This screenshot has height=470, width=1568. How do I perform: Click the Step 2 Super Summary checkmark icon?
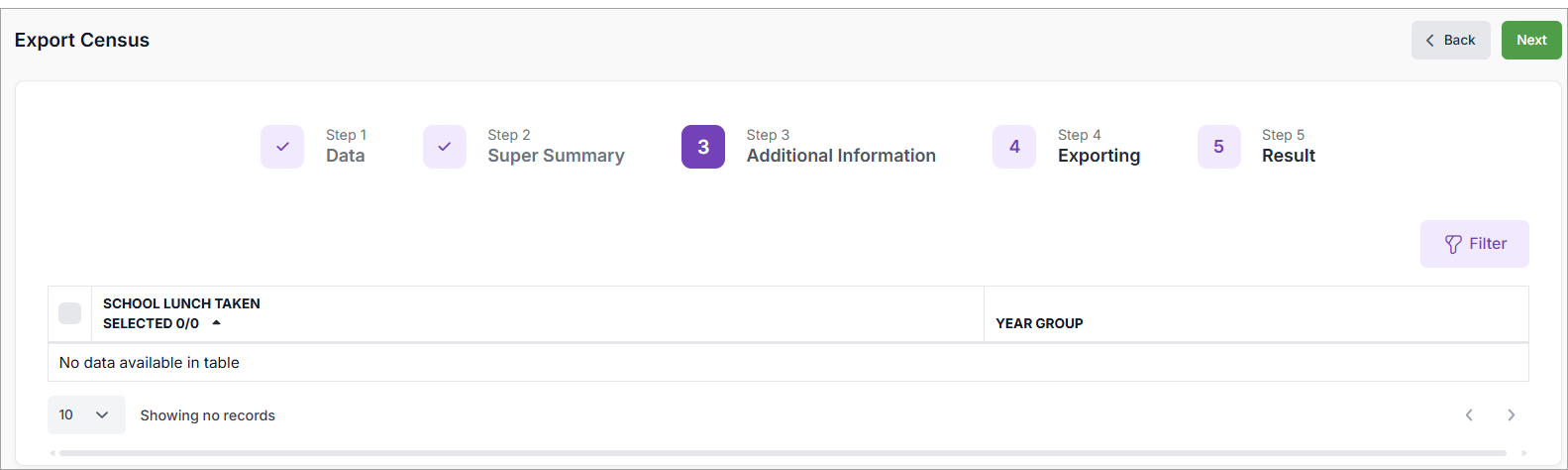(x=445, y=147)
